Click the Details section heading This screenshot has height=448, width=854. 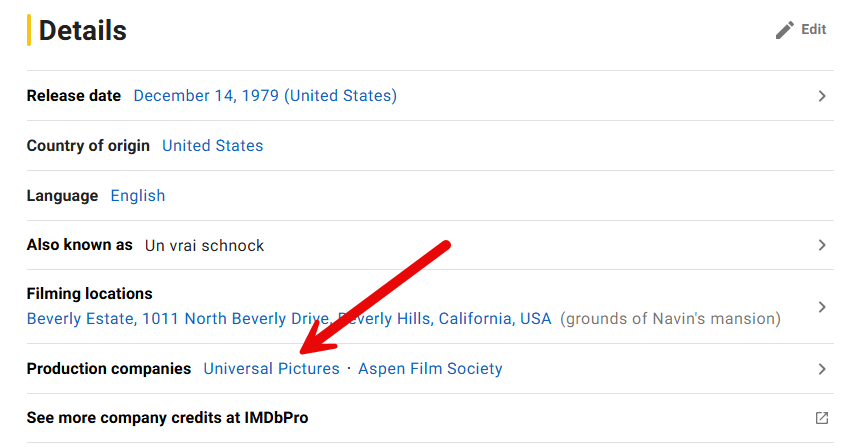pos(83,31)
